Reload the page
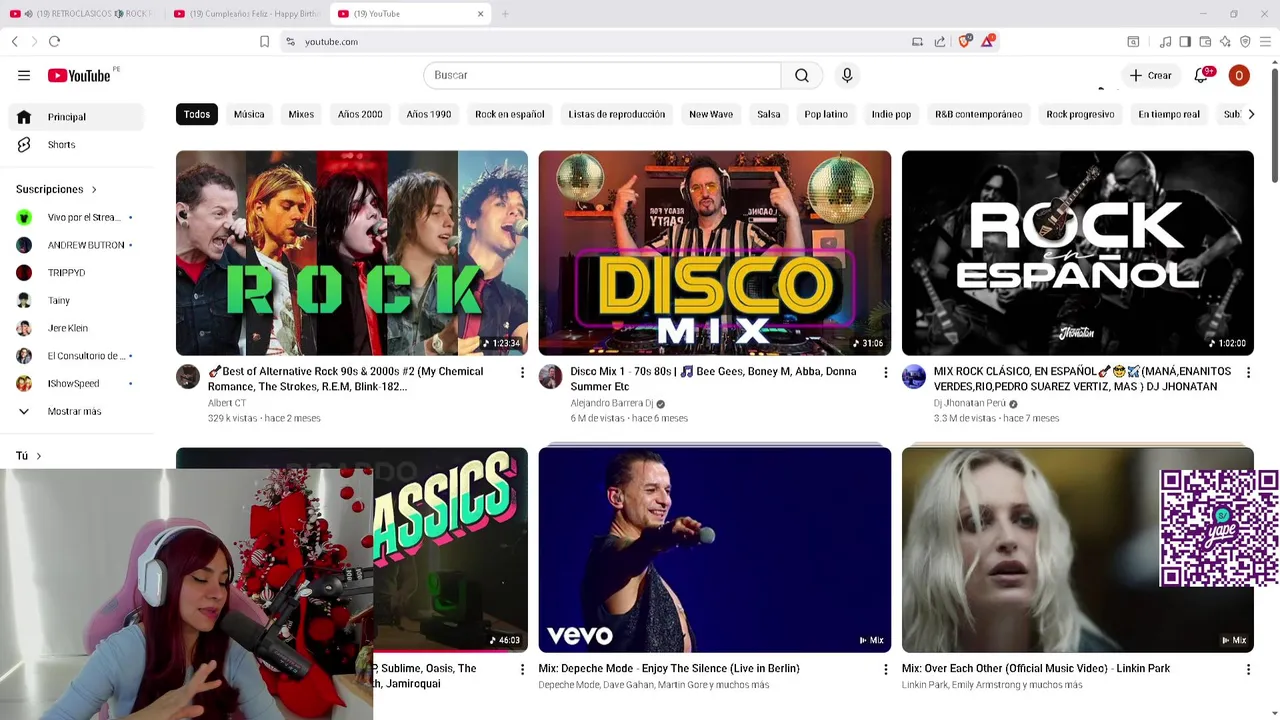Viewport: 1280px width, 720px height. 54,41
